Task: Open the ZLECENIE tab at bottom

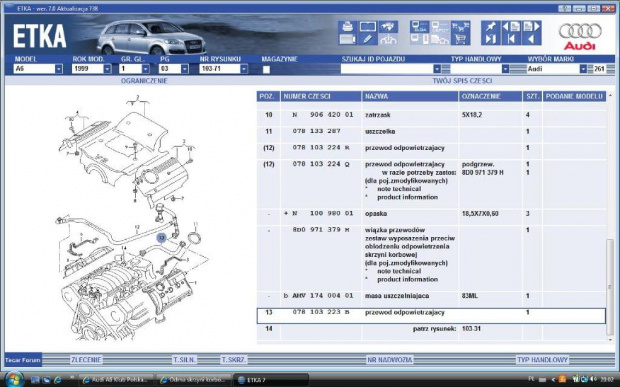Action: click(x=86, y=360)
